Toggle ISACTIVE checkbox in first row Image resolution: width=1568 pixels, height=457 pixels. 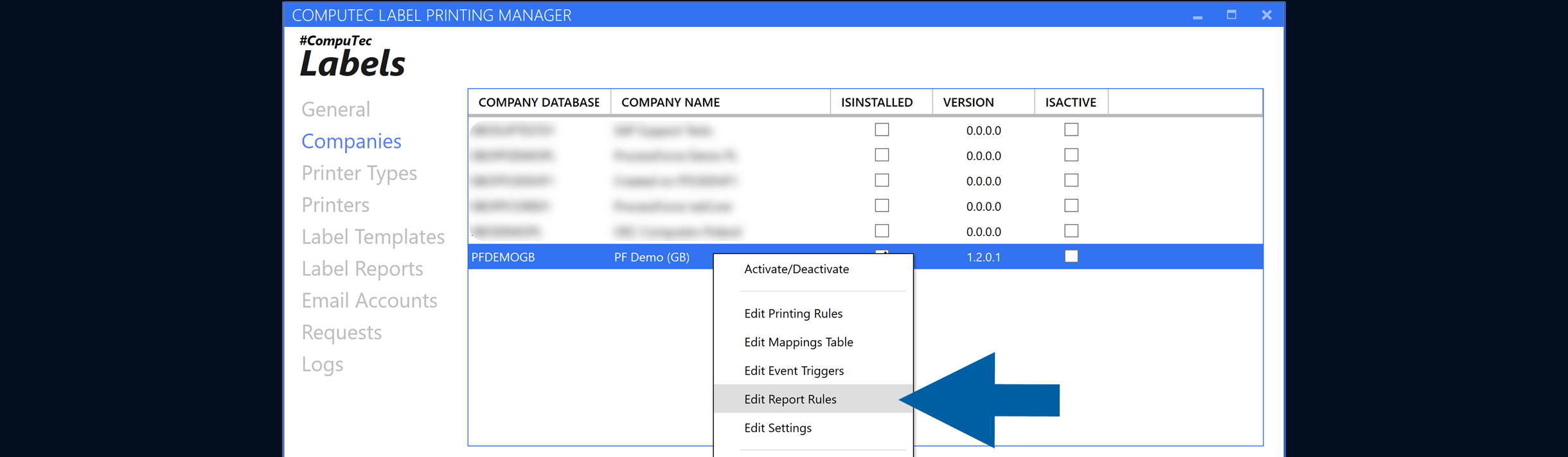[1071, 130]
